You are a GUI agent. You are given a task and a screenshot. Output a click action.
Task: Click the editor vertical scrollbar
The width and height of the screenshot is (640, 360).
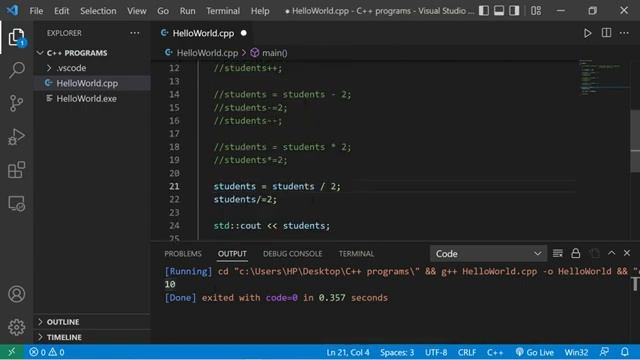pos(635,141)
